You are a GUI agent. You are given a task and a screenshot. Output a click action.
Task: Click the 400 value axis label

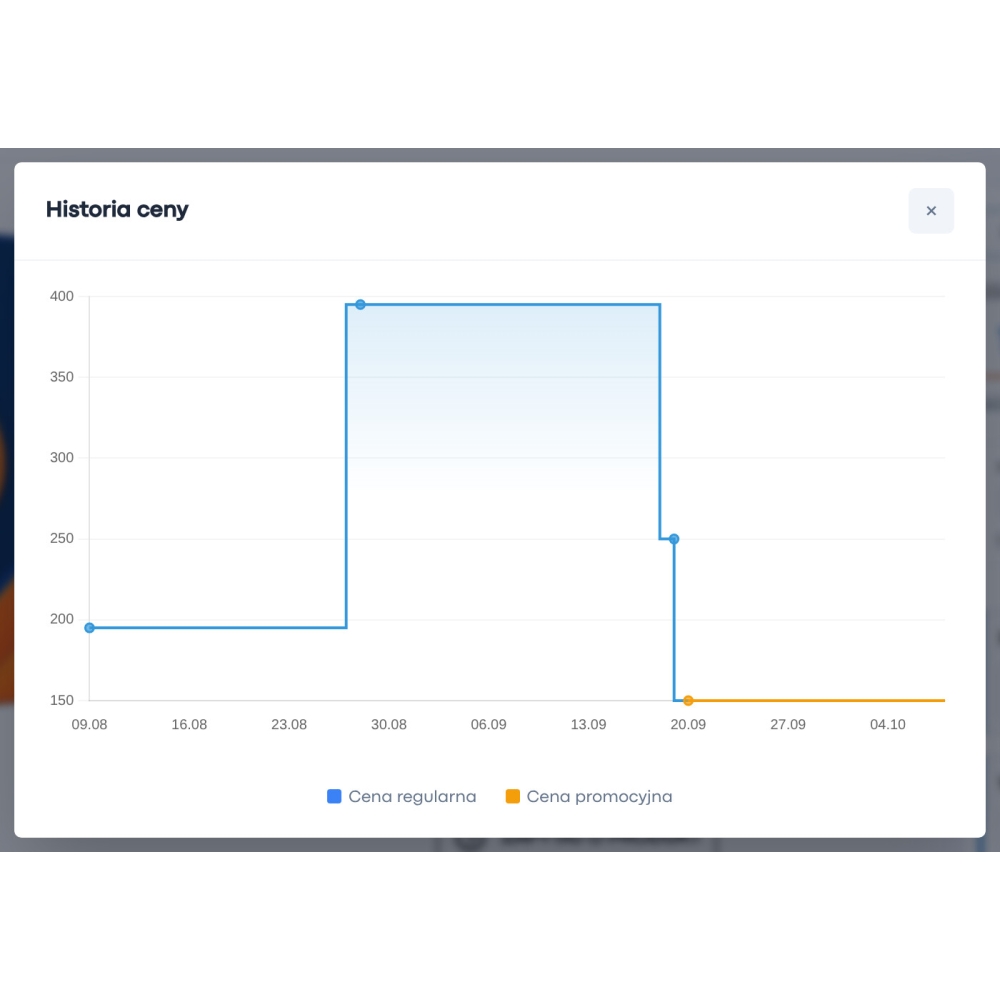click(62, 296)
